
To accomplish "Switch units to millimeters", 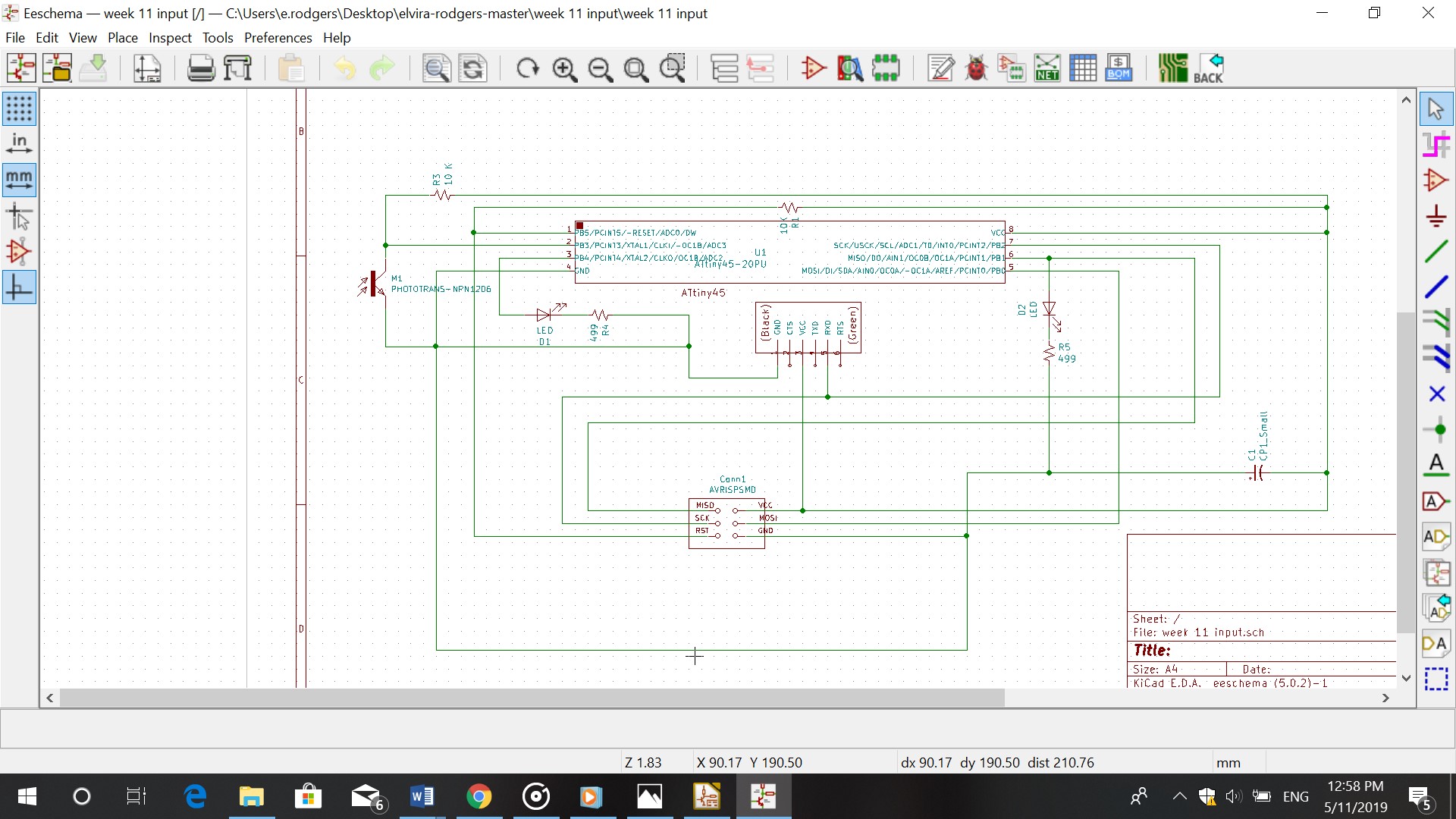I will point(19,180).
